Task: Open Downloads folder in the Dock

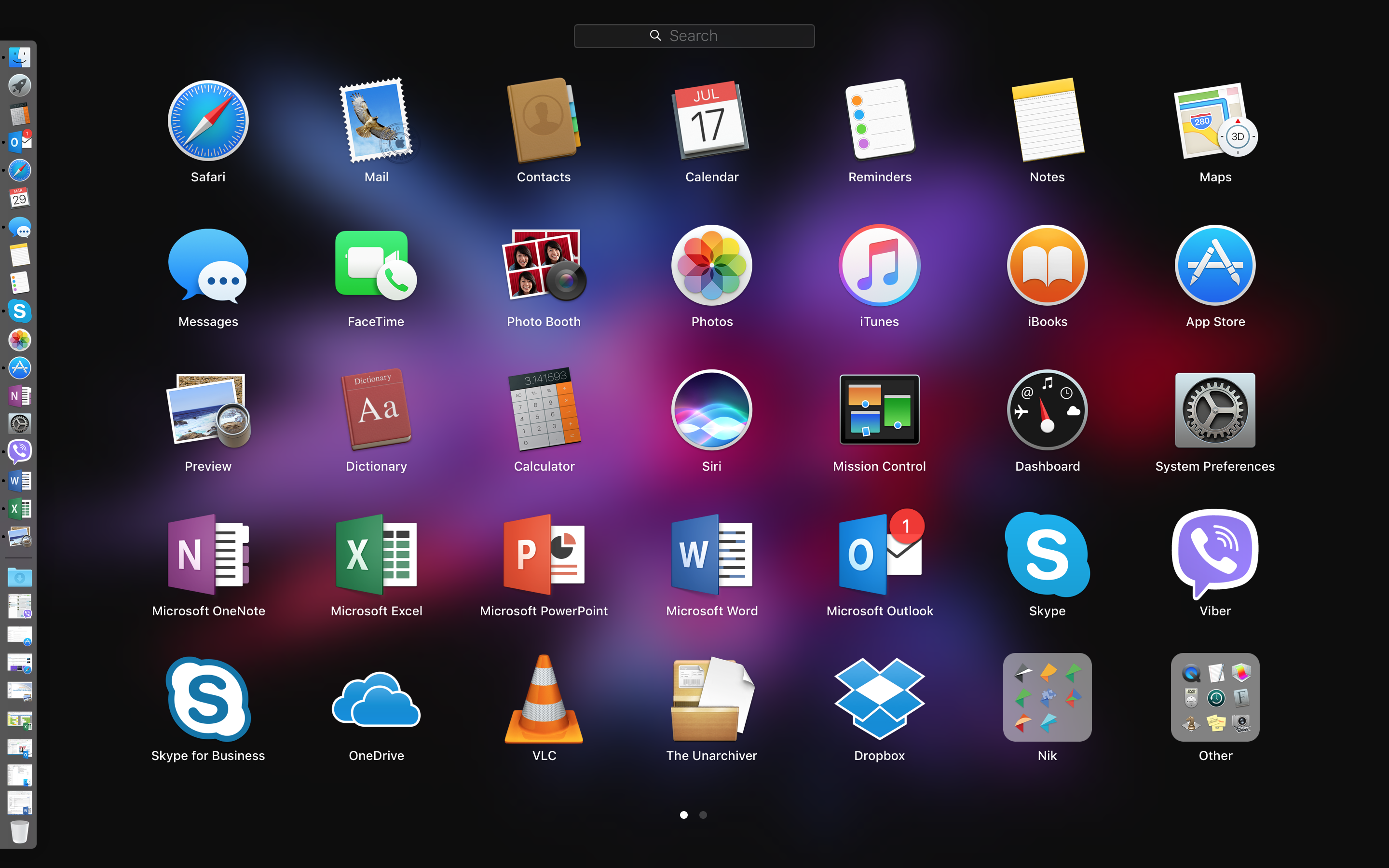Action: click(x=19, y=578)
